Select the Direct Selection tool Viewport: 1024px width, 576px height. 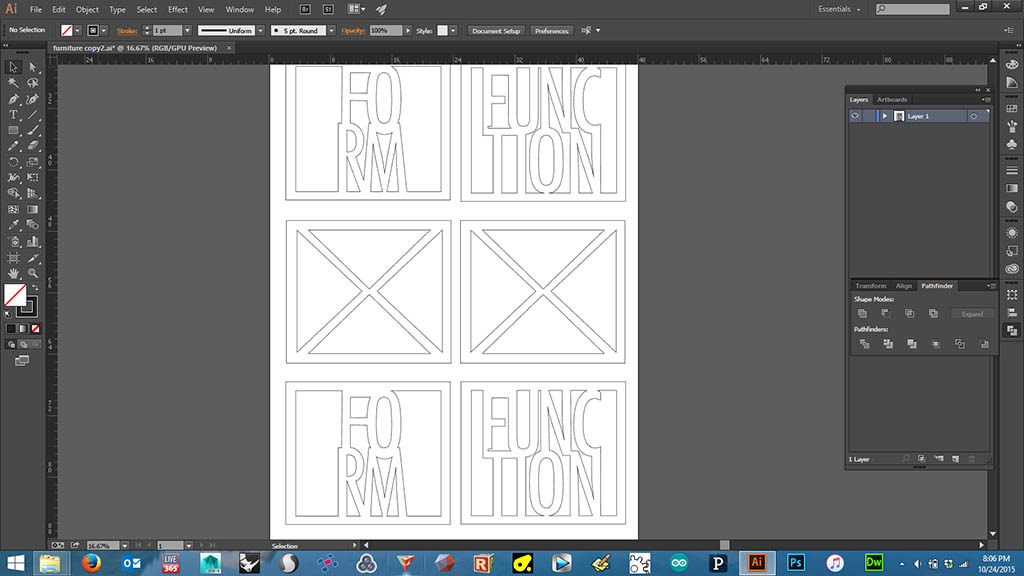[x=33, y=67]
